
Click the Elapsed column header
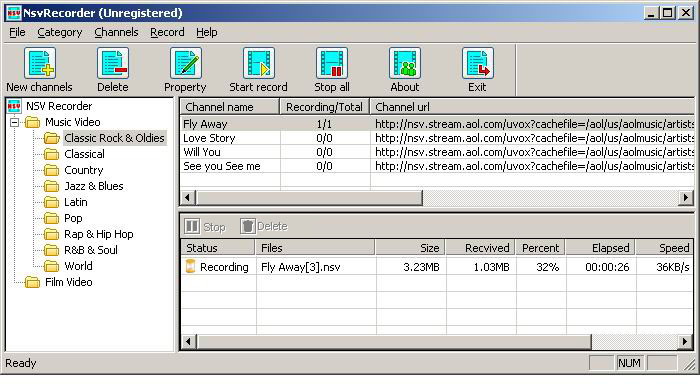click(x=601, y=248)
